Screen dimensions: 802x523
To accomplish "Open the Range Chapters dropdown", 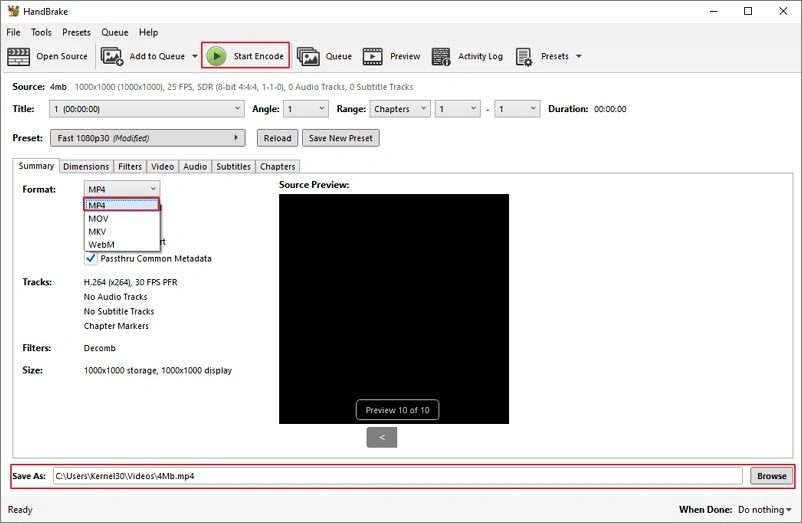I will tap(400, 109).
